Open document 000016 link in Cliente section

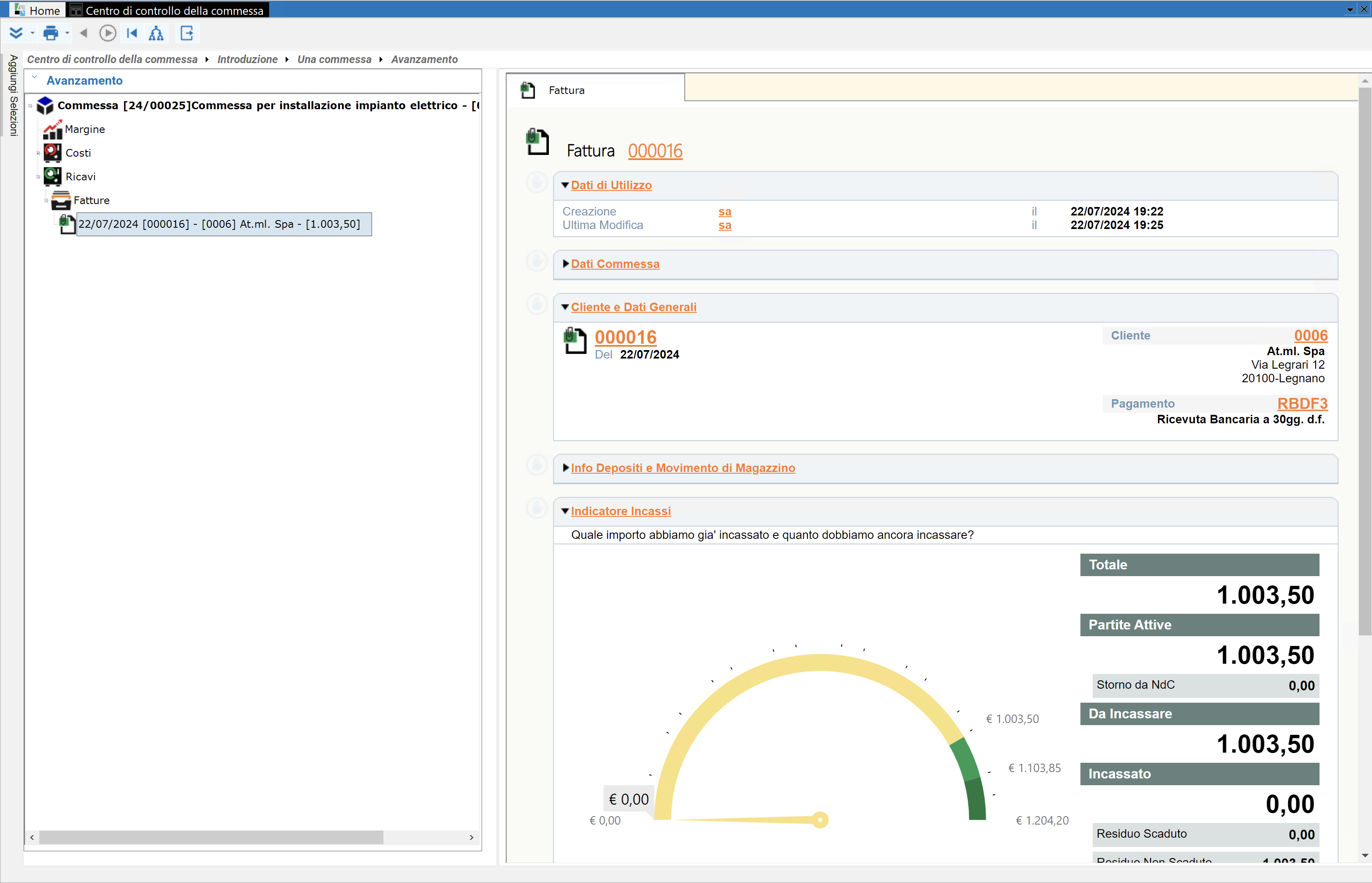coord(625,337)
